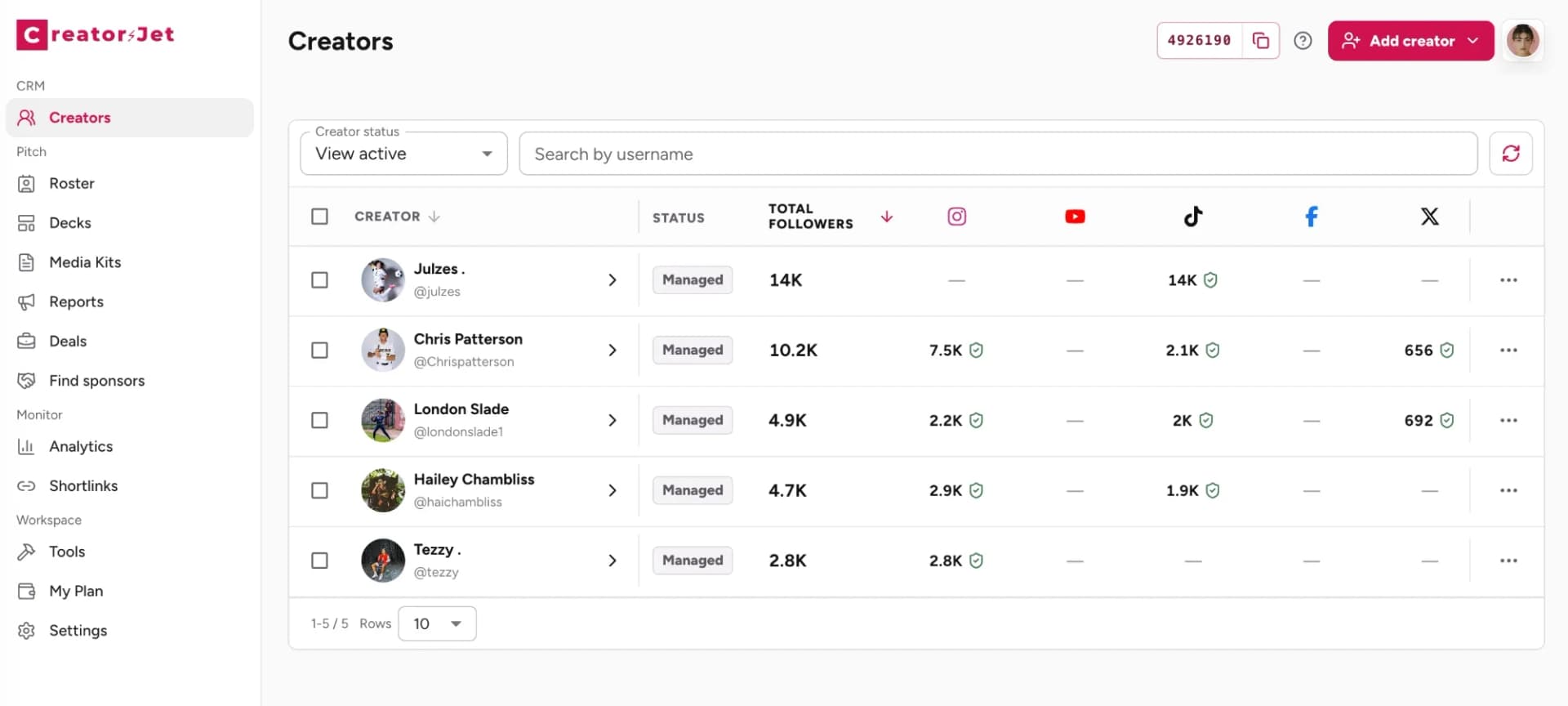The width and height of the screenshot is (1568, 706).
Task: Open more options for Tezzy row
Action: tap(1508, 561)
